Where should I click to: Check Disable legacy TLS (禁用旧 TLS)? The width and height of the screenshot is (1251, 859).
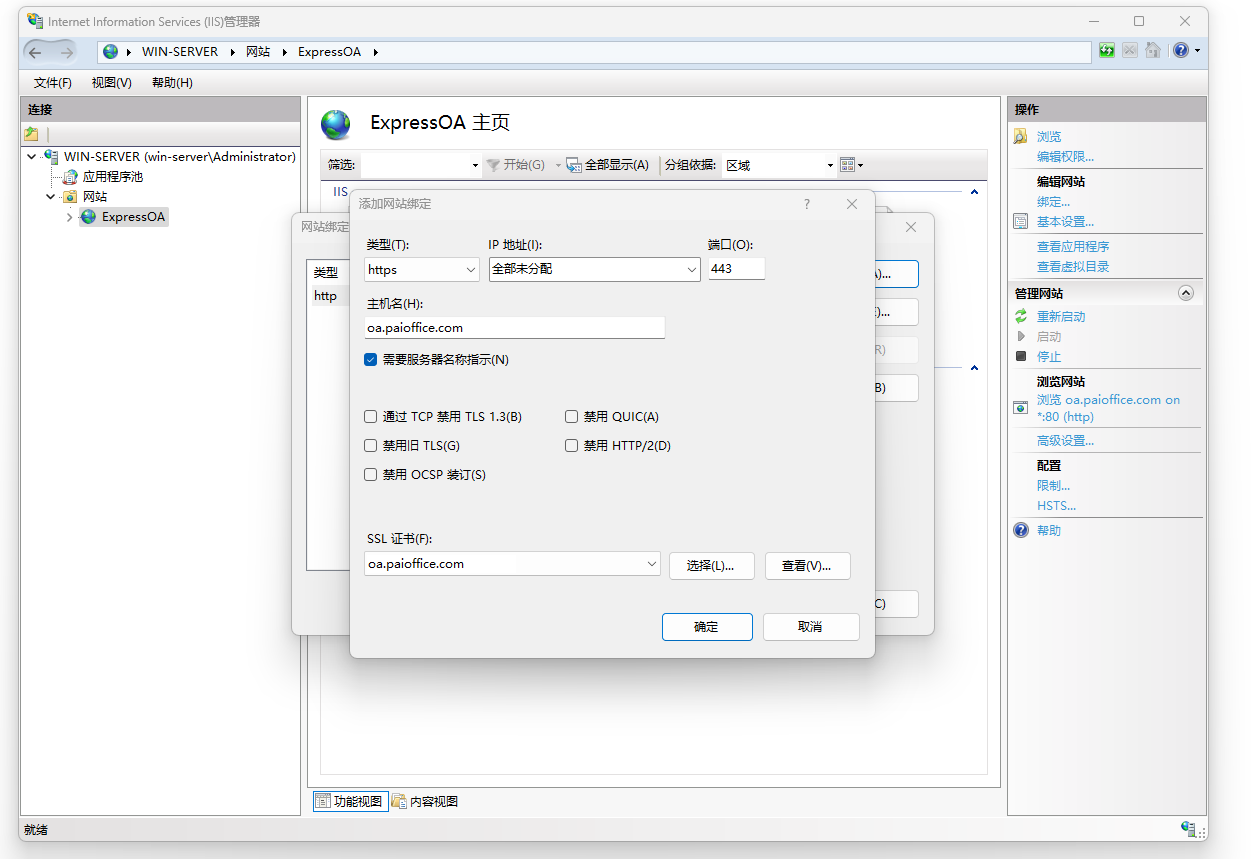[x=371, y=446]
